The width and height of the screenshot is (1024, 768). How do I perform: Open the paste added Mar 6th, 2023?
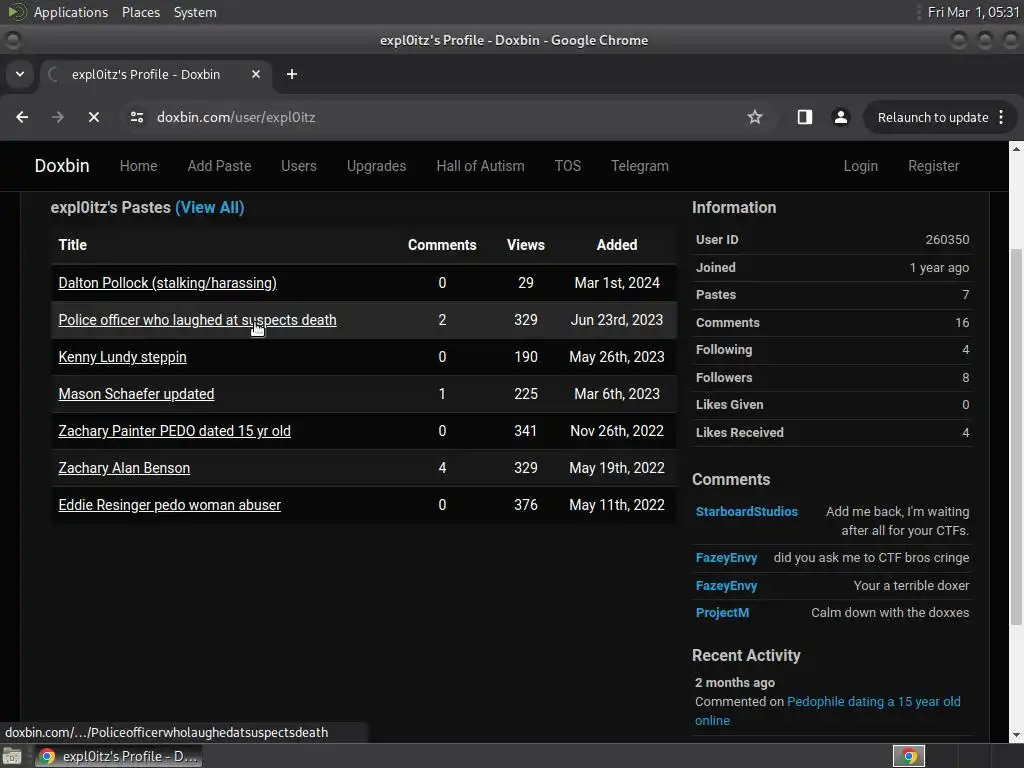click(x=136, y=394)
